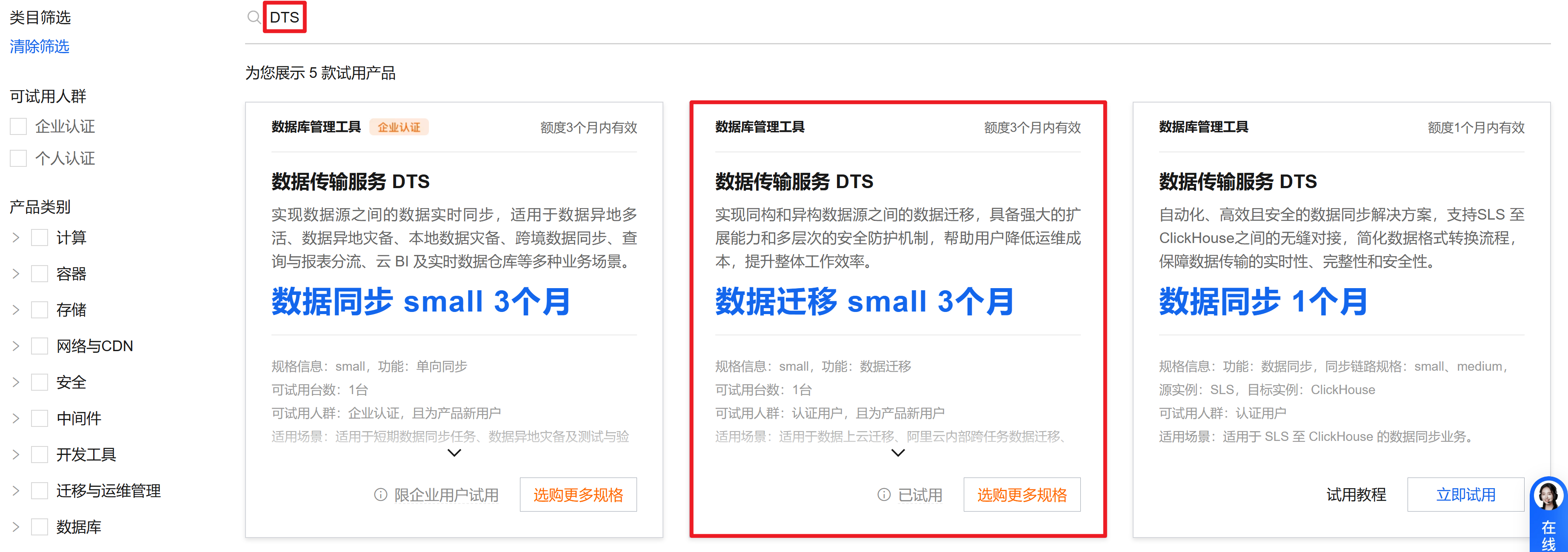This screenshot has height=552, width=1568.
Task: Tick the 企业认证 checkbox
Action: tap(18, 126)
